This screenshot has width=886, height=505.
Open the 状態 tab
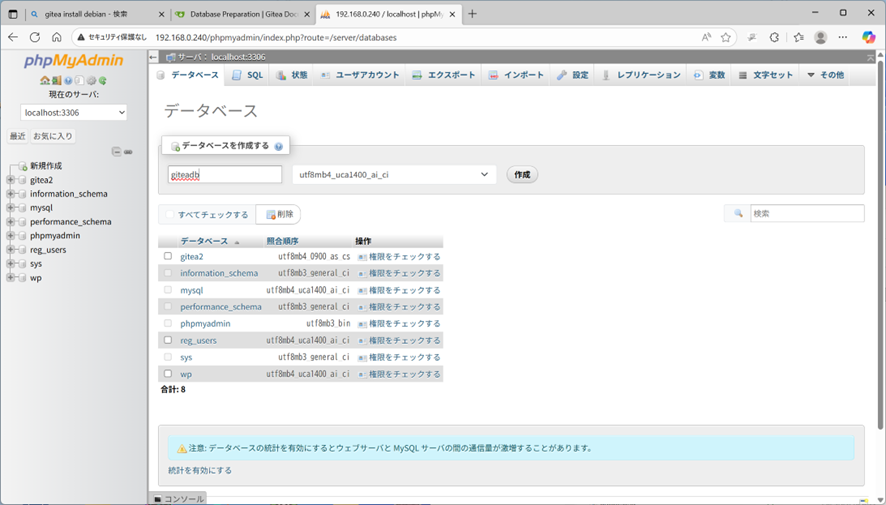(292, 75)
